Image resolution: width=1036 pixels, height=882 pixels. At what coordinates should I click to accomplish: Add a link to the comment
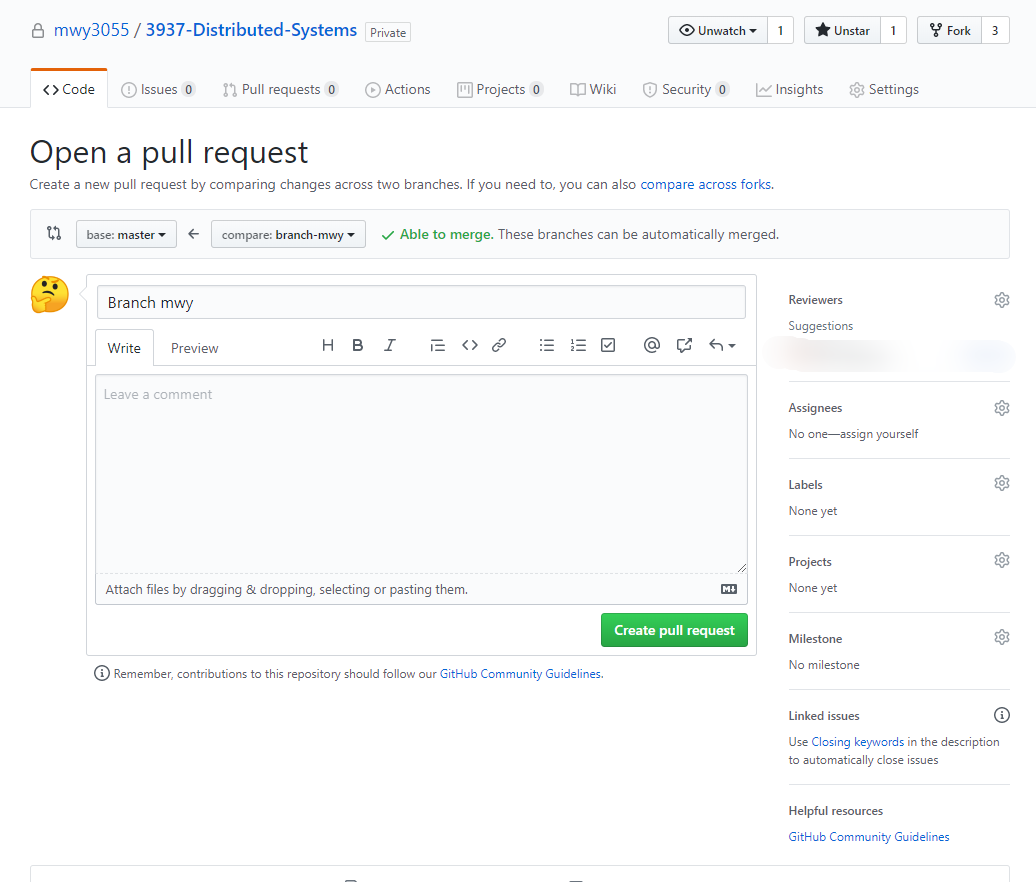pos(499,345)
